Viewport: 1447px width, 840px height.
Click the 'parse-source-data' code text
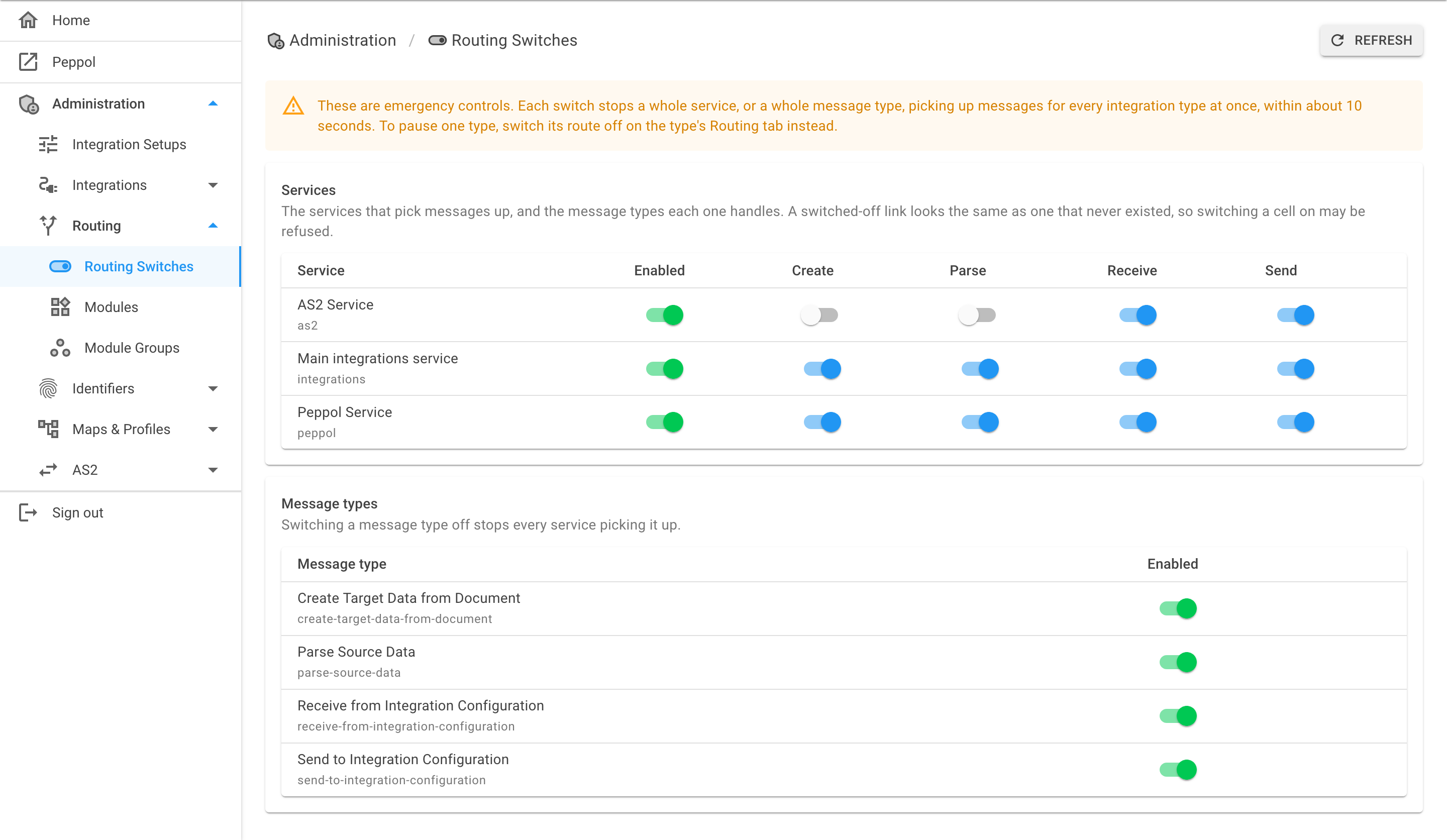coord(349,672)
